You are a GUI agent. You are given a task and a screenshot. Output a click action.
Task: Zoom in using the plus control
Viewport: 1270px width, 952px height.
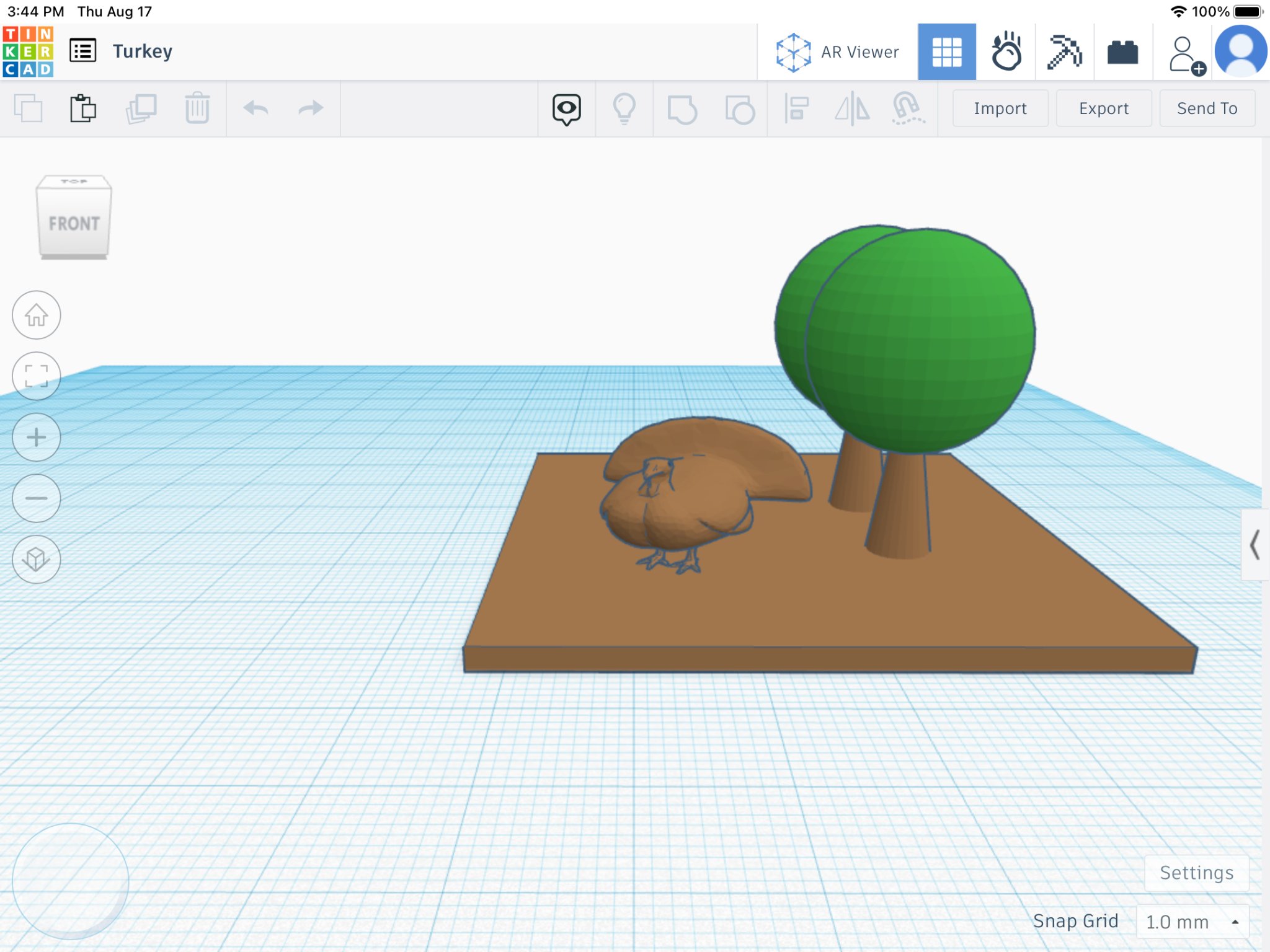(x=36, y=437)
